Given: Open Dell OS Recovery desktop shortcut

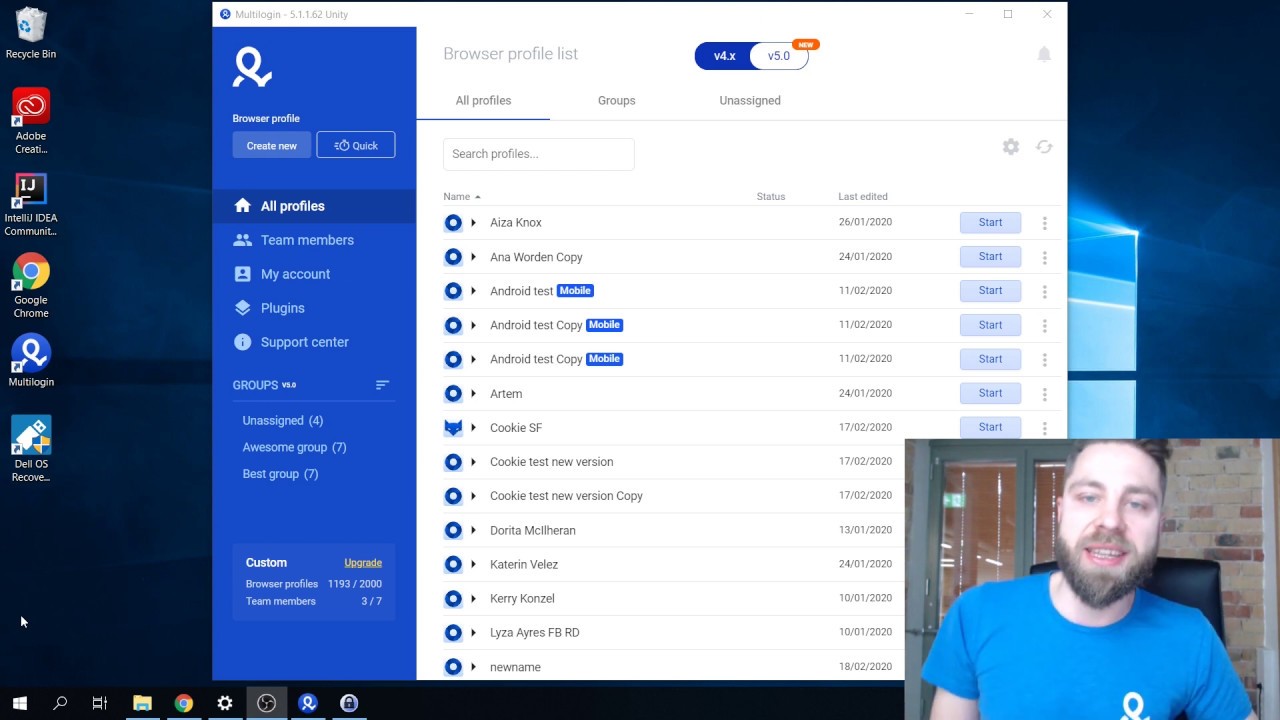Looking at the screenshot, I should click(31, 449).
